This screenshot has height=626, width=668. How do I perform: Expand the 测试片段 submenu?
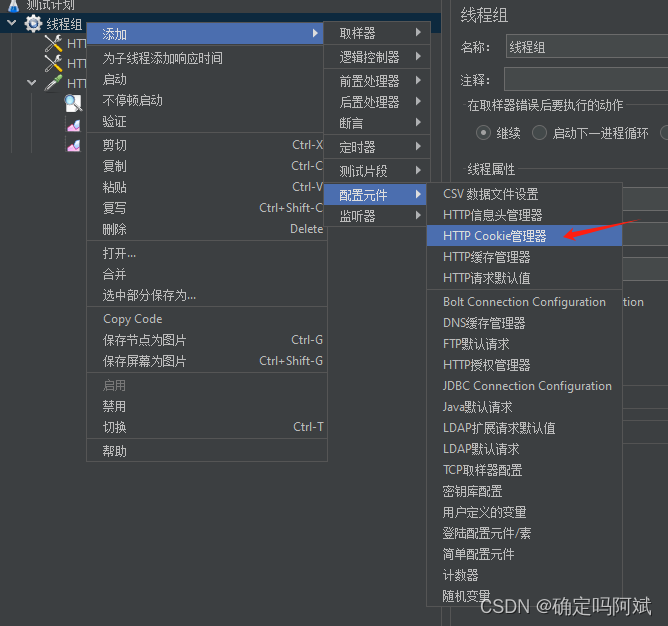coord(377,171)
